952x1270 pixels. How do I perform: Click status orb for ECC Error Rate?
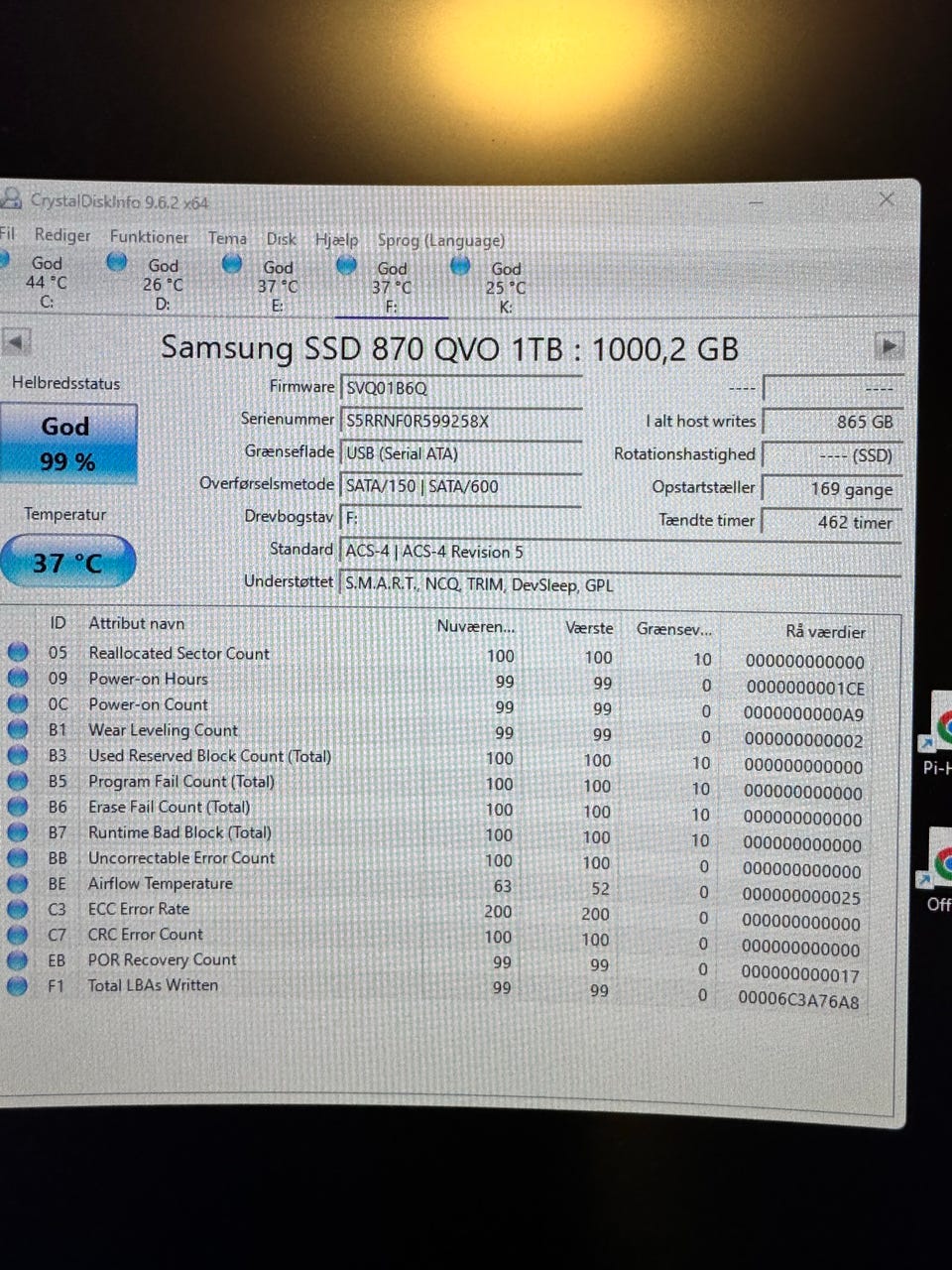pyautogui.click(x=18, y=909)
